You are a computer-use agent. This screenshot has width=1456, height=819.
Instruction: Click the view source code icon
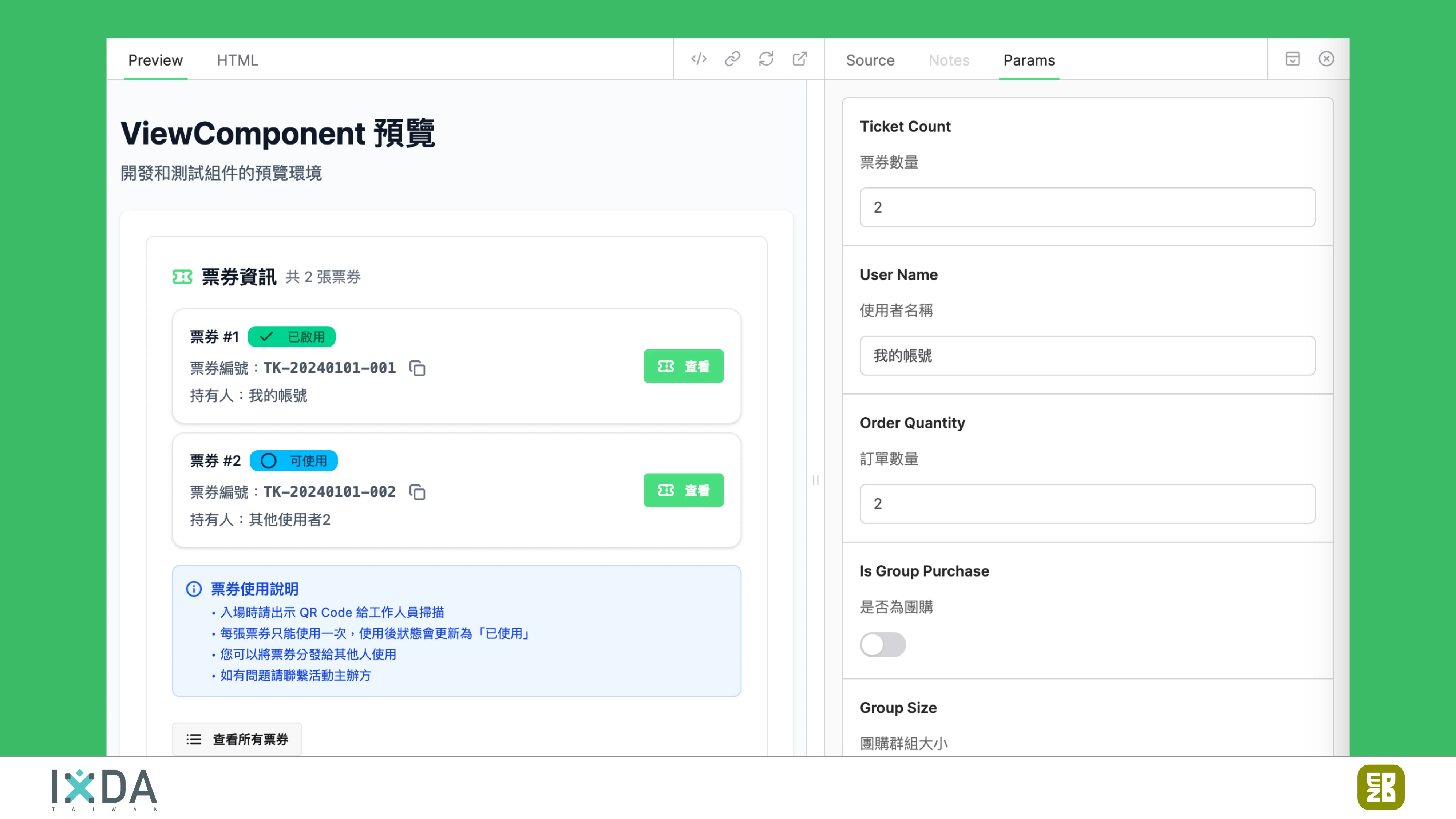tap(699, 59)
